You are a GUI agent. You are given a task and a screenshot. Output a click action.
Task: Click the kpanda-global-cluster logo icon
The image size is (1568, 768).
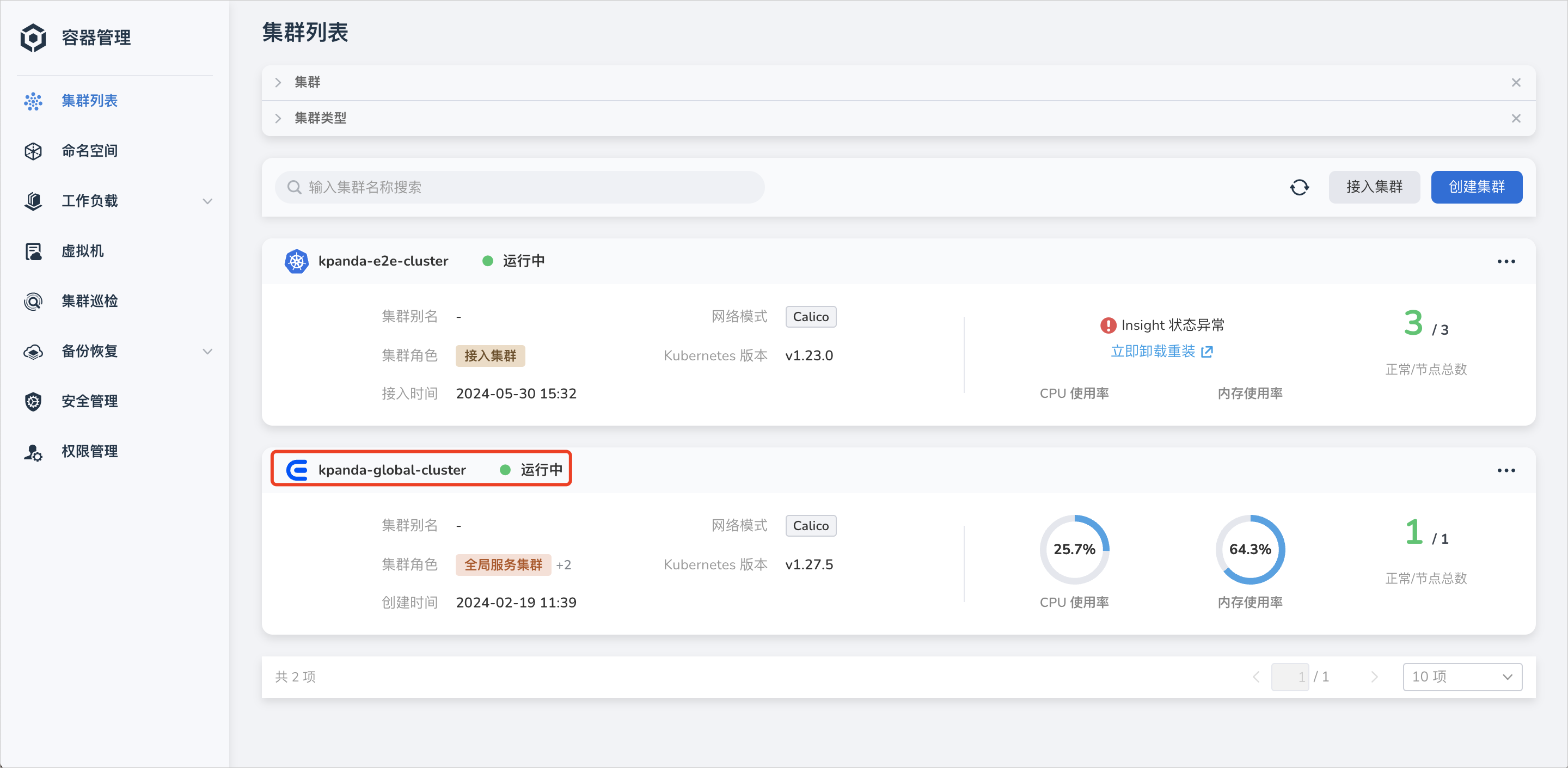click(x=297, y=470)
